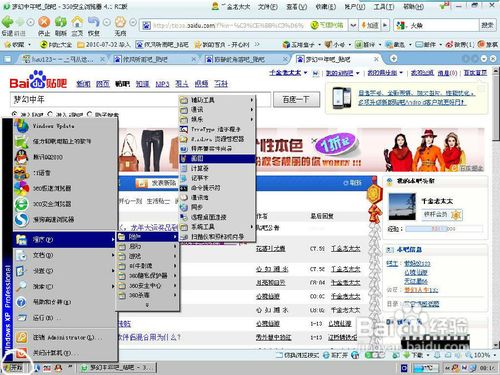The image size is (500, 375).
Task: Expand the 设置(S) submenu in Start menu
Action: pyautogui.click(x=65, y=271)
